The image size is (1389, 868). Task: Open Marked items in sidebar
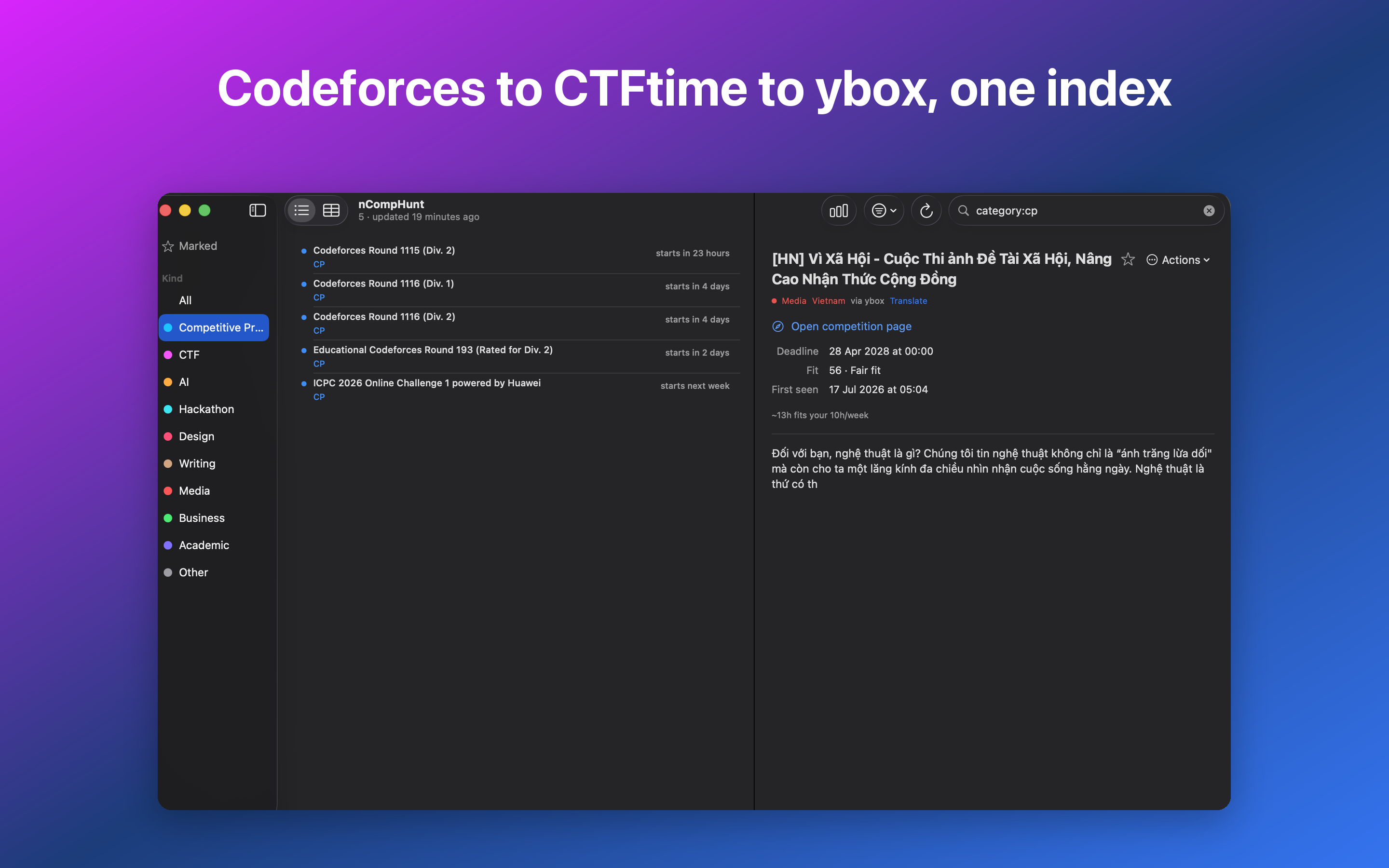pyautogui.click(x=214, y=246)
